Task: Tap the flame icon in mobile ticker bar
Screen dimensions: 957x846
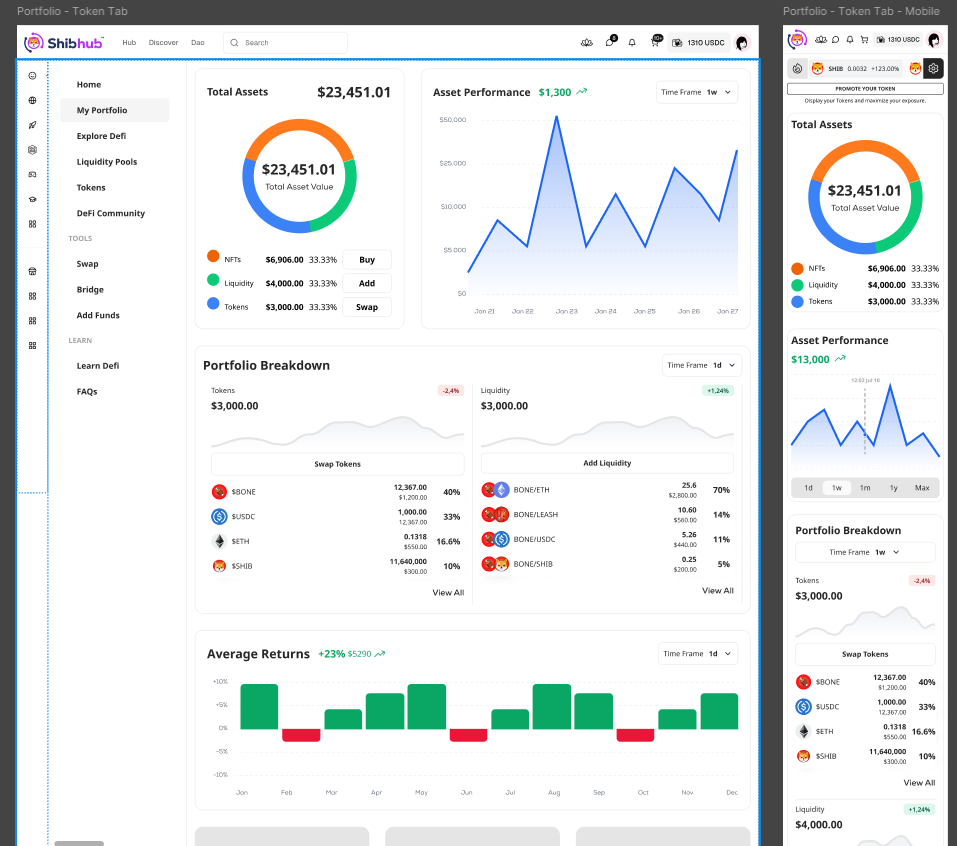Action: [x=797, y=68]
